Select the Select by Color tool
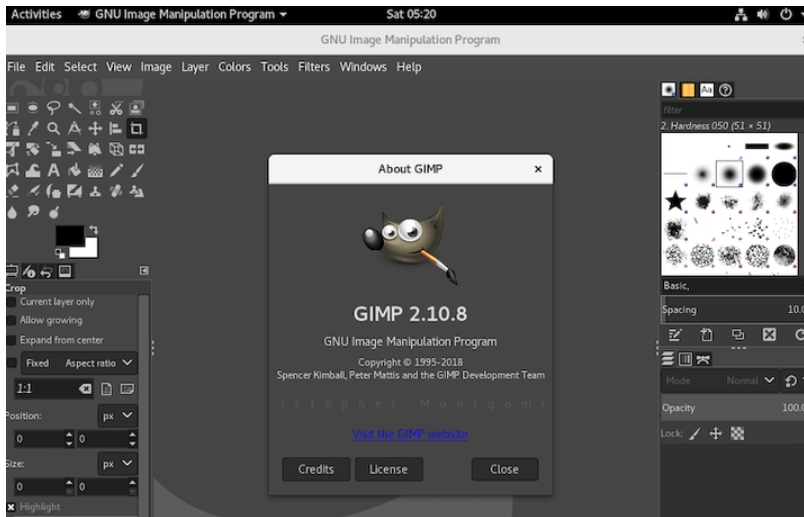 pos(95,108)
